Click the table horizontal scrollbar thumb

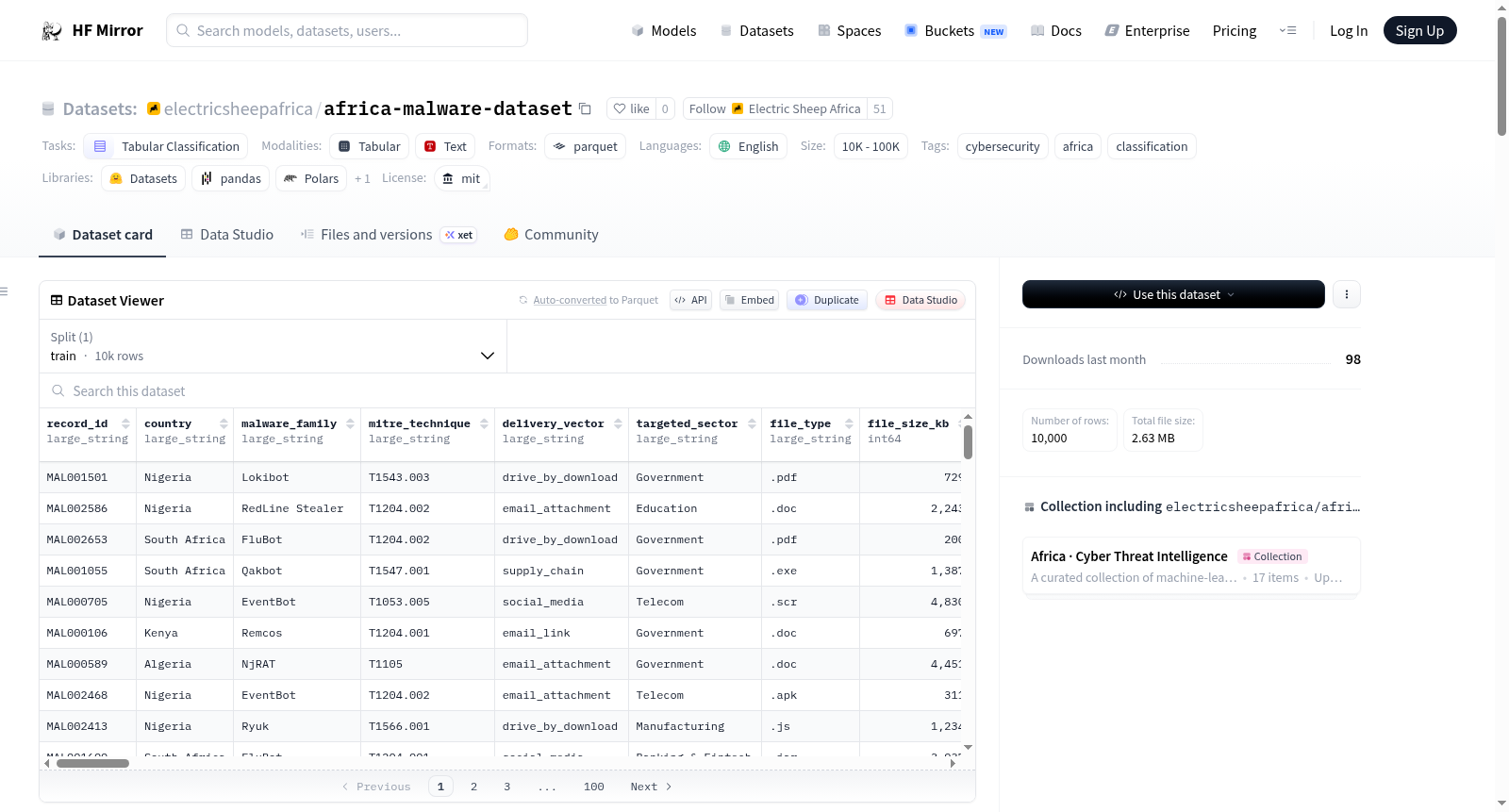coord(92,763)
